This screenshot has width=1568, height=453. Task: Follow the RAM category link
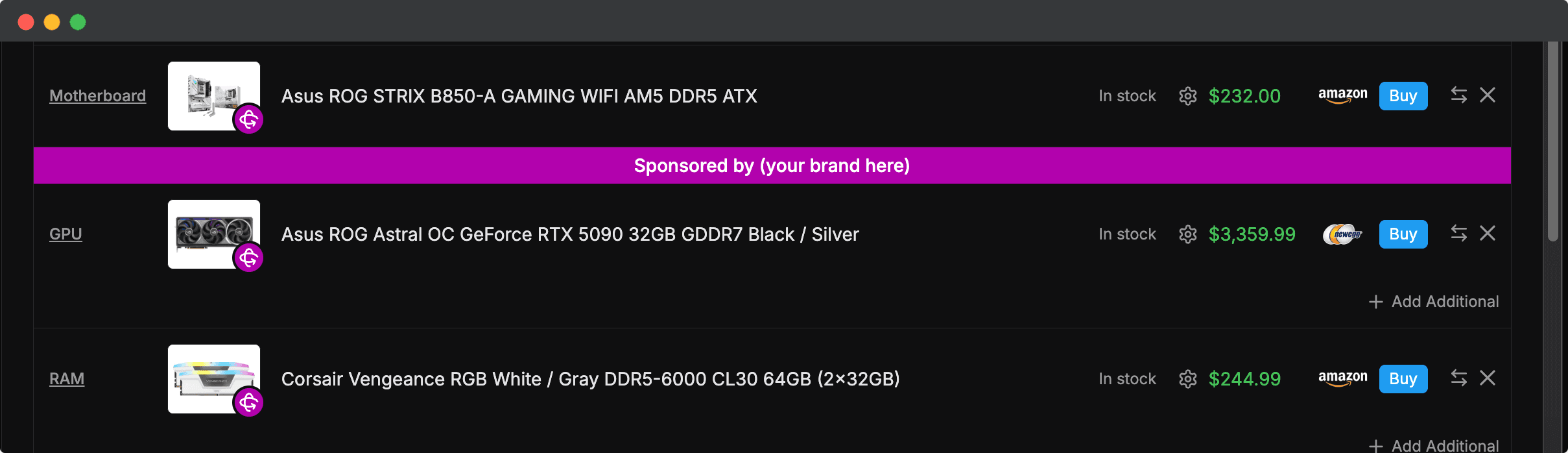click(x=67, y=379)
